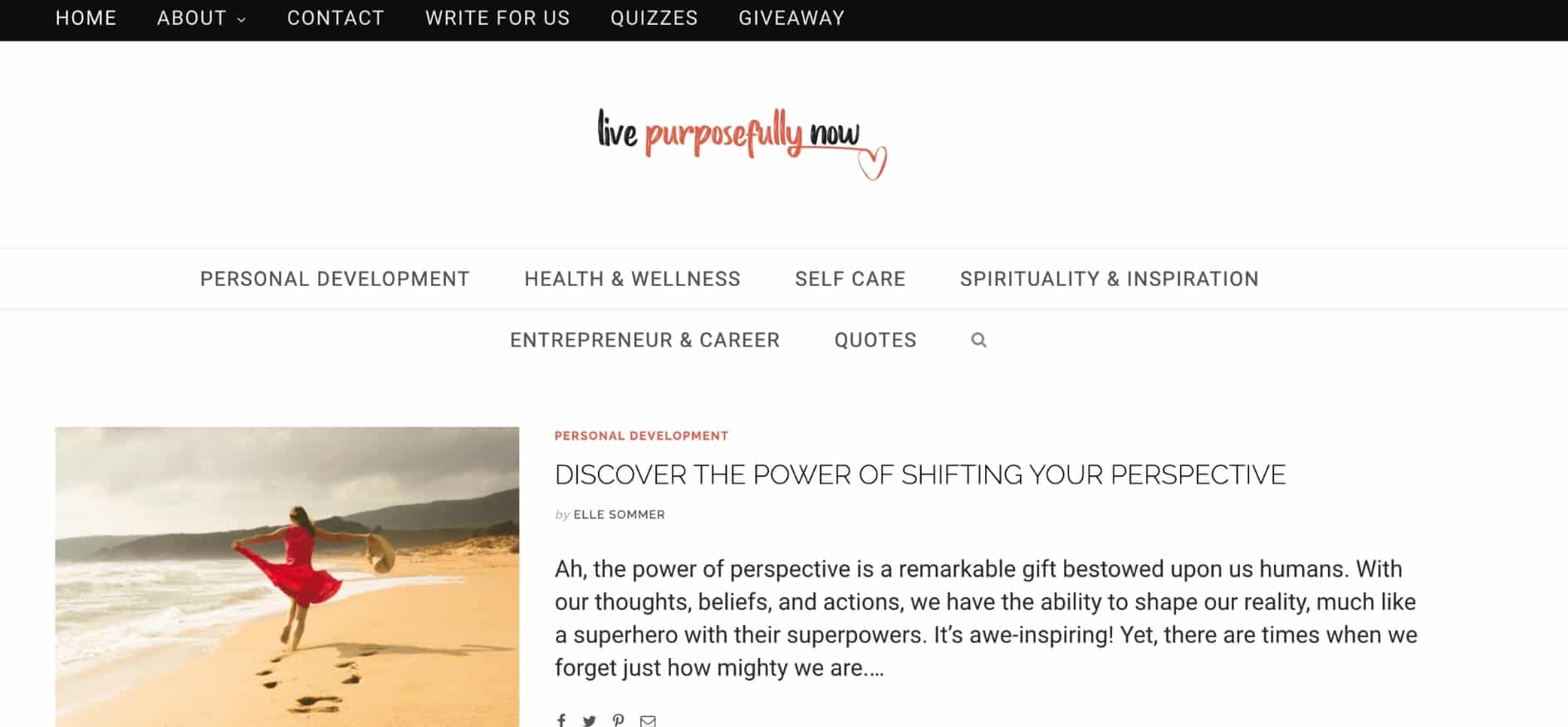Open the Giveaway page
The width and height of the screenshot is (1568, 727).
pyautogui.click(x=791, y=18)
